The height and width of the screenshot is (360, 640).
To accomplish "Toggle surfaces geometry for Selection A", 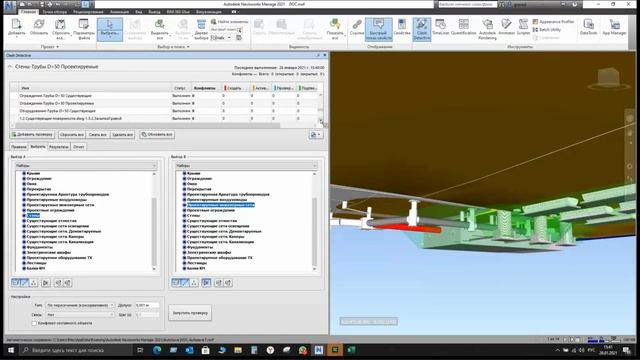I will tap(16, 282).
